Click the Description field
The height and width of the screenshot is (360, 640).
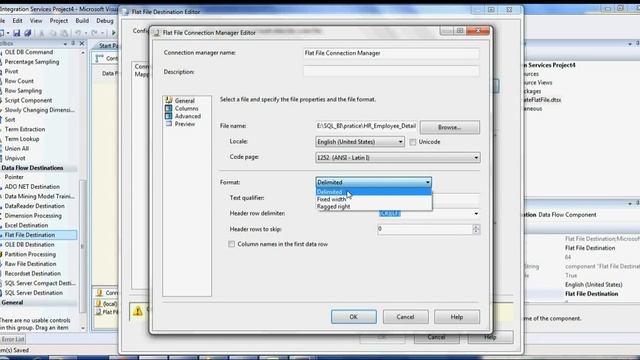tap(391, 71)
